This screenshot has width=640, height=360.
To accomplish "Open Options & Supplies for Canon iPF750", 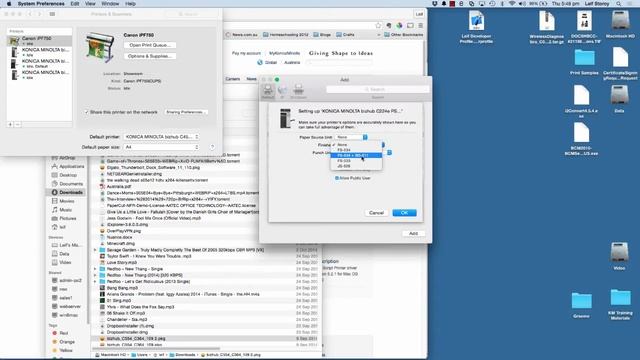I will pos(150,56).
